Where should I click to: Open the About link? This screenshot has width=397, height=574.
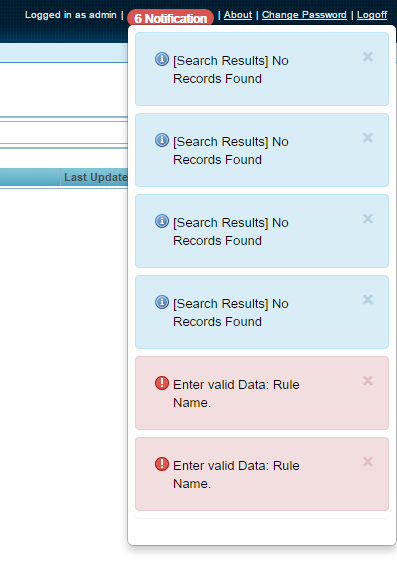click(x=238, y=15)
